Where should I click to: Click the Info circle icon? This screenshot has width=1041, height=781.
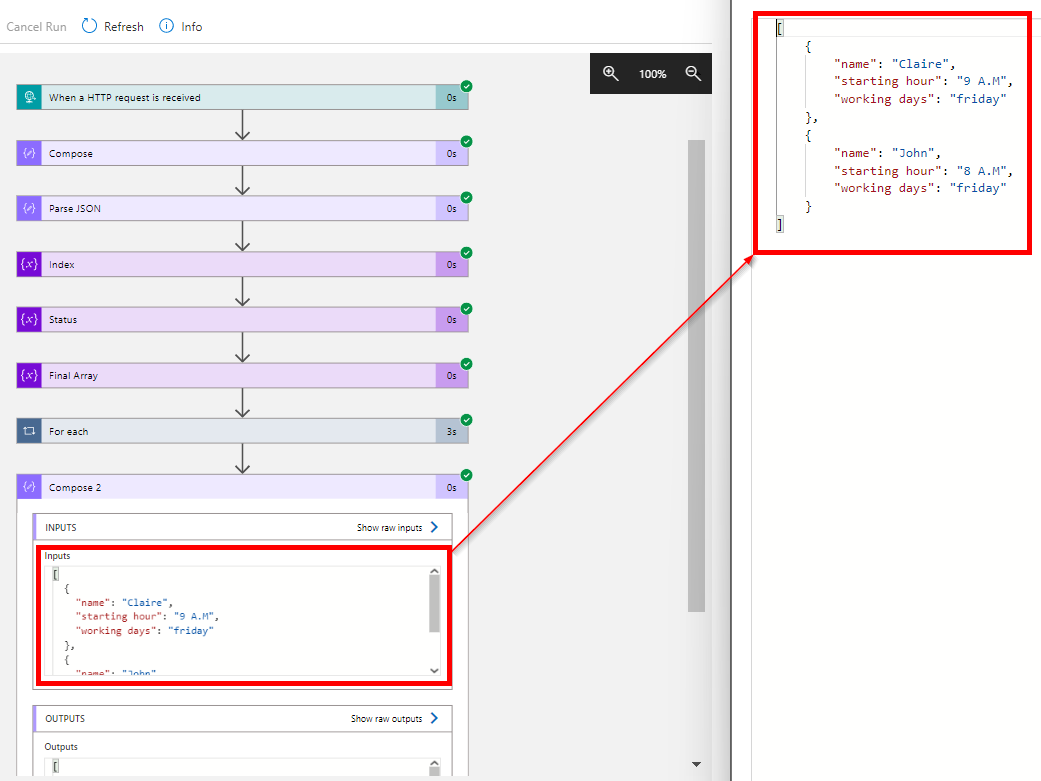[x=166, y=26]
